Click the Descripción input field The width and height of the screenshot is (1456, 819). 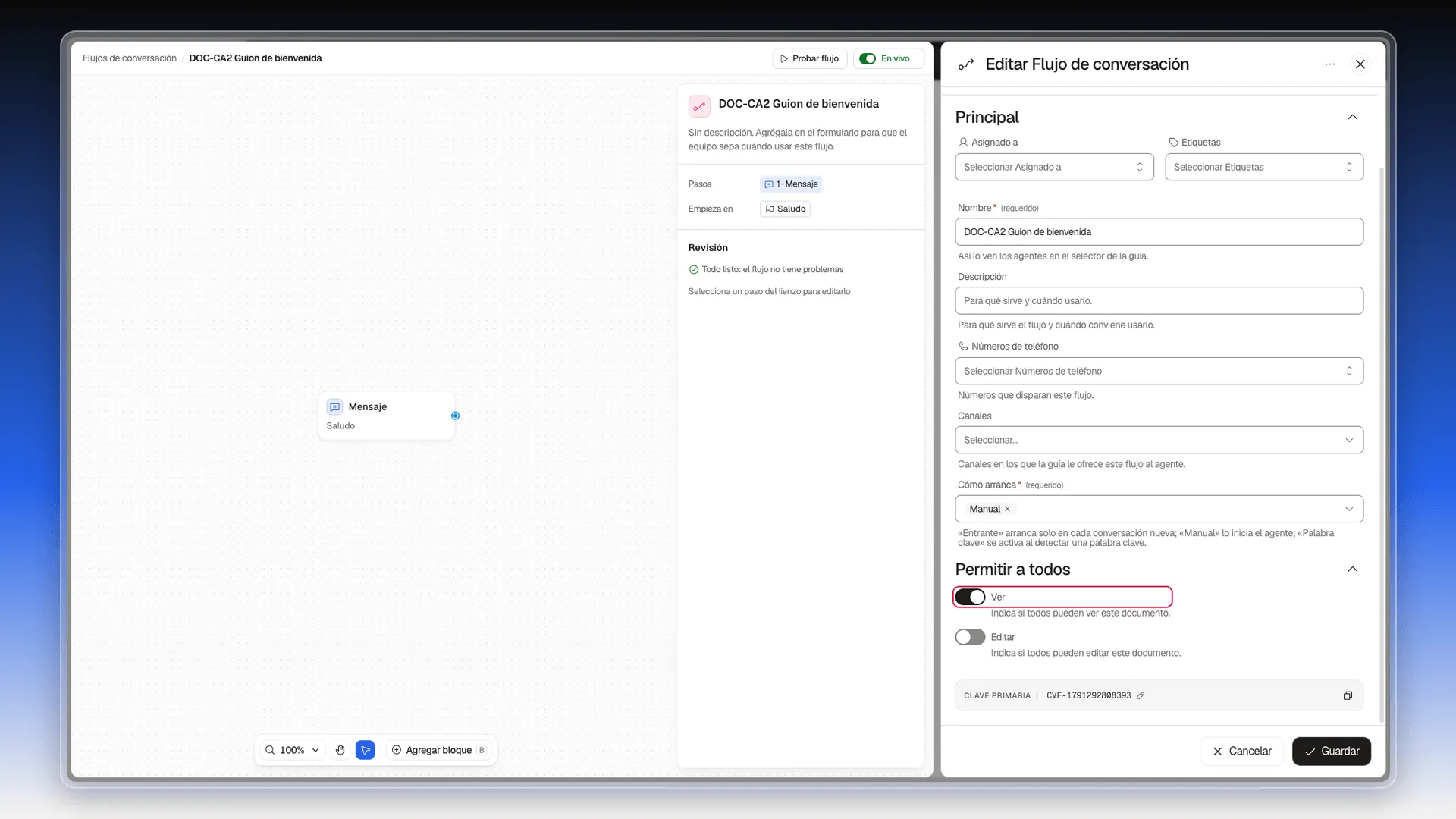click(x=1159, y=301)
